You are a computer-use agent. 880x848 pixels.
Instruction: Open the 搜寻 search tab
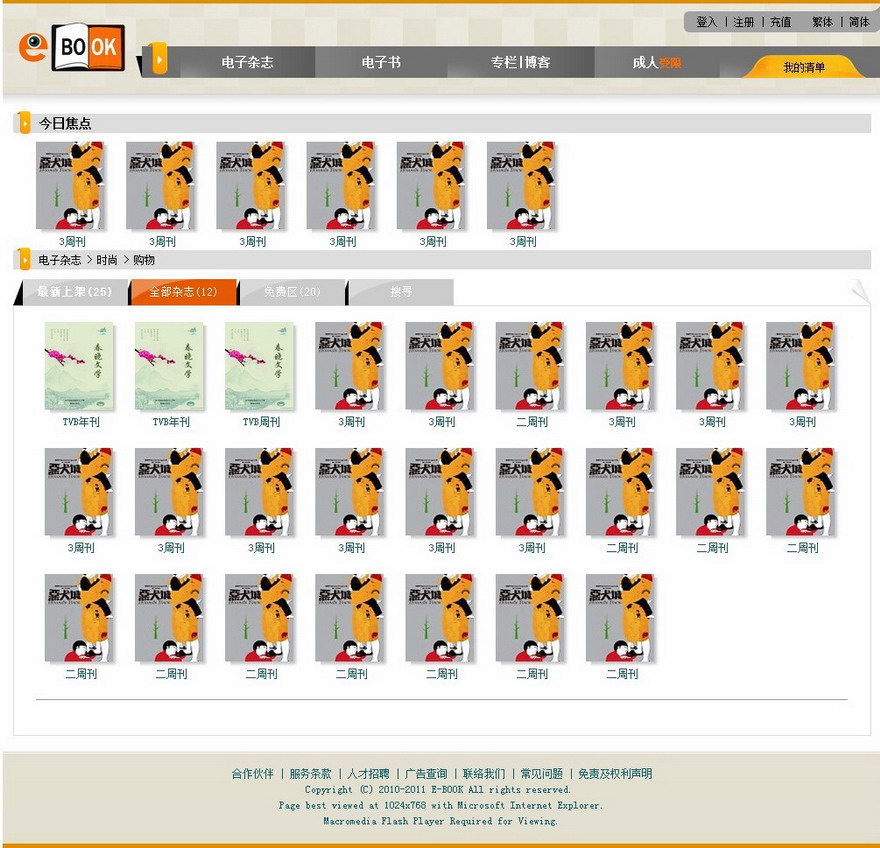click(x=401, y=292)
